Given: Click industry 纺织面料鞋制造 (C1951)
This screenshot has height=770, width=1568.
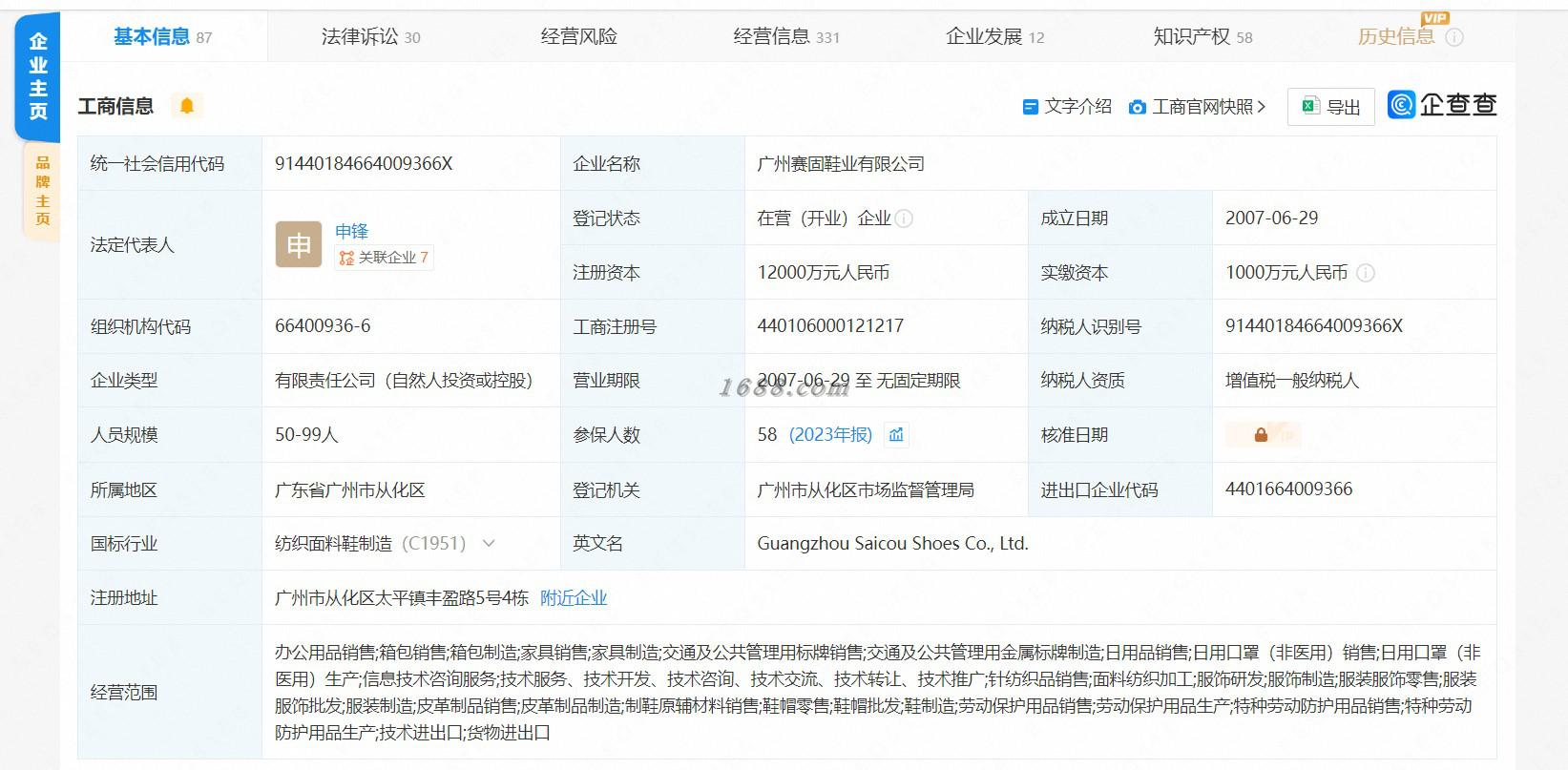Looking at the screenshot, I should [x=370, y=544].
